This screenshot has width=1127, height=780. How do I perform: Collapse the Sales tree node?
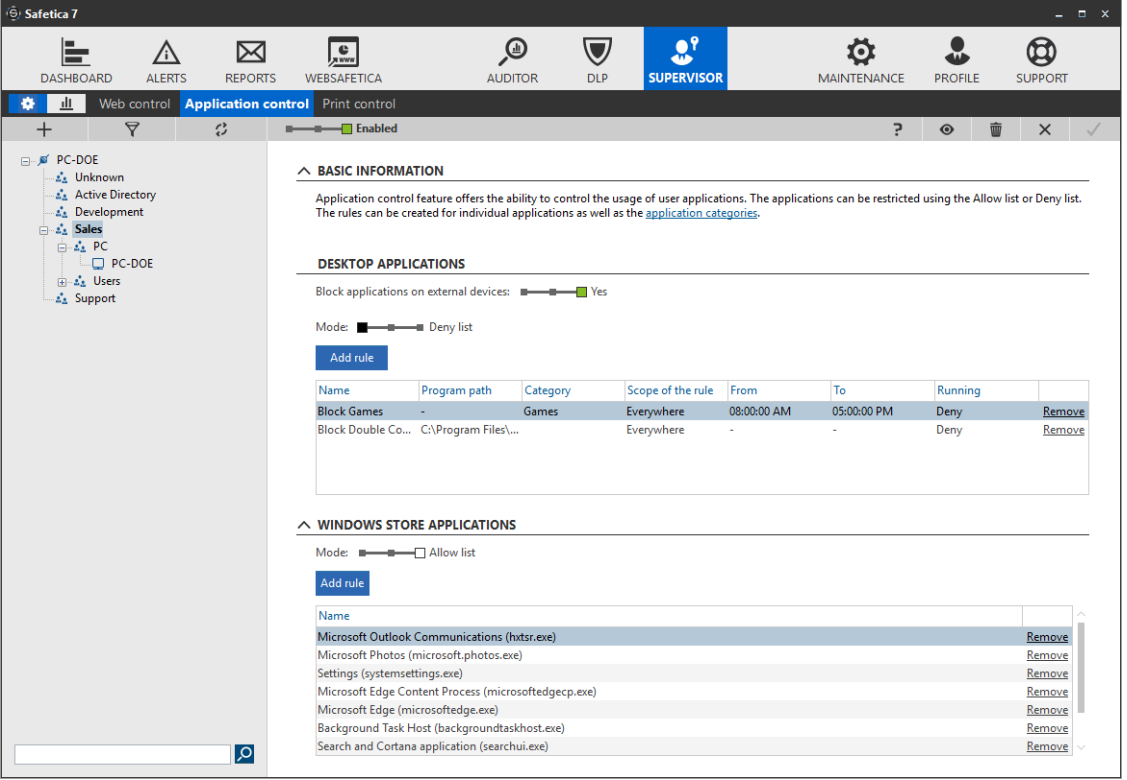pyautogui.click(x=44, y=230)
